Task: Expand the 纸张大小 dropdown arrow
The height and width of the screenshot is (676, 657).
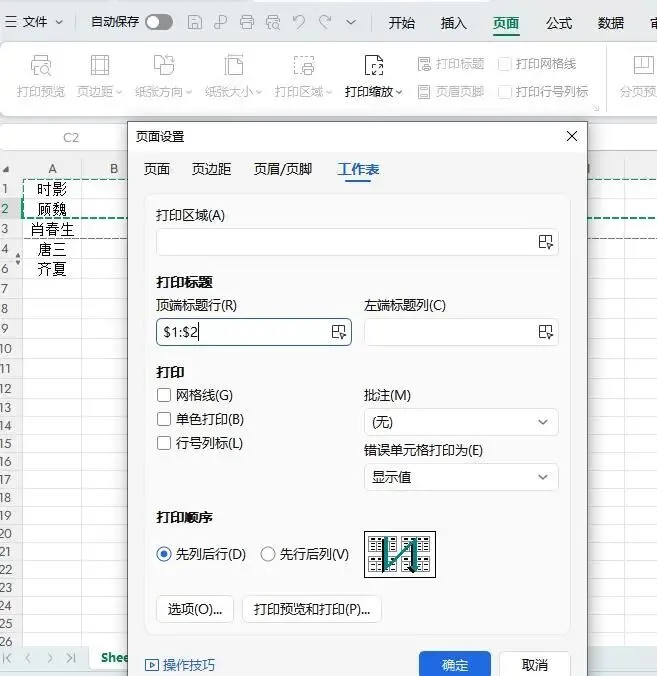Action: [x=258, y=92]
